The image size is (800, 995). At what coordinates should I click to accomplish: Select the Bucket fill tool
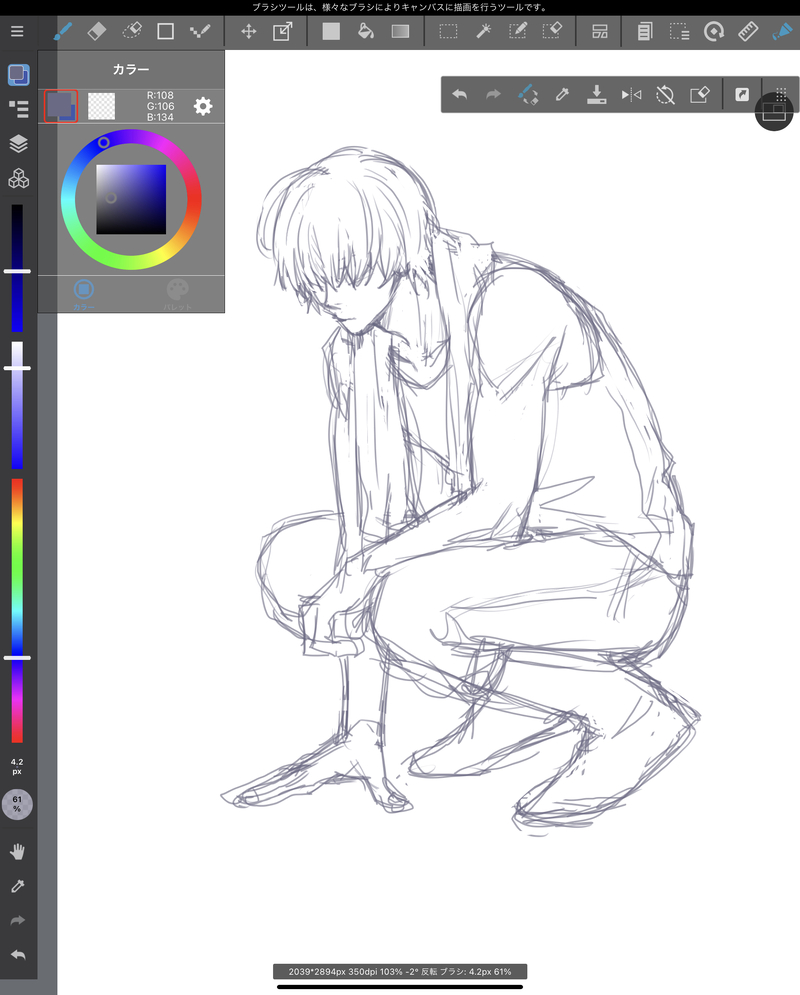coord(365,31)
